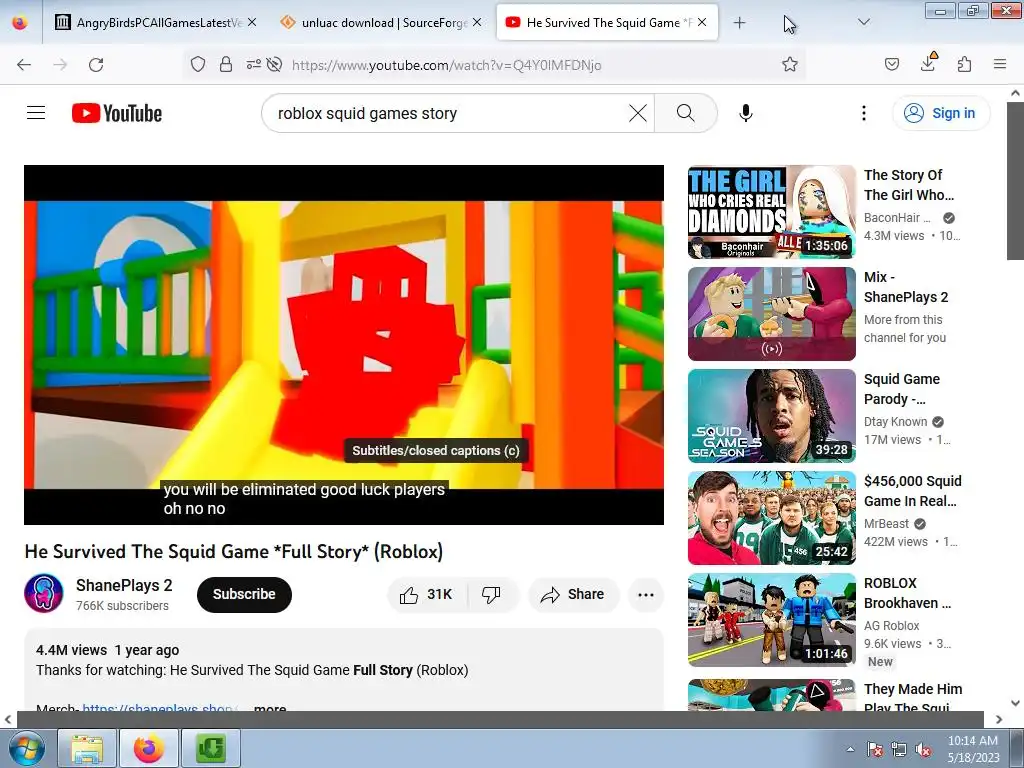
Task: Click Dtay Known channel name
Action: pyautogui.click(x=895, y=422)
